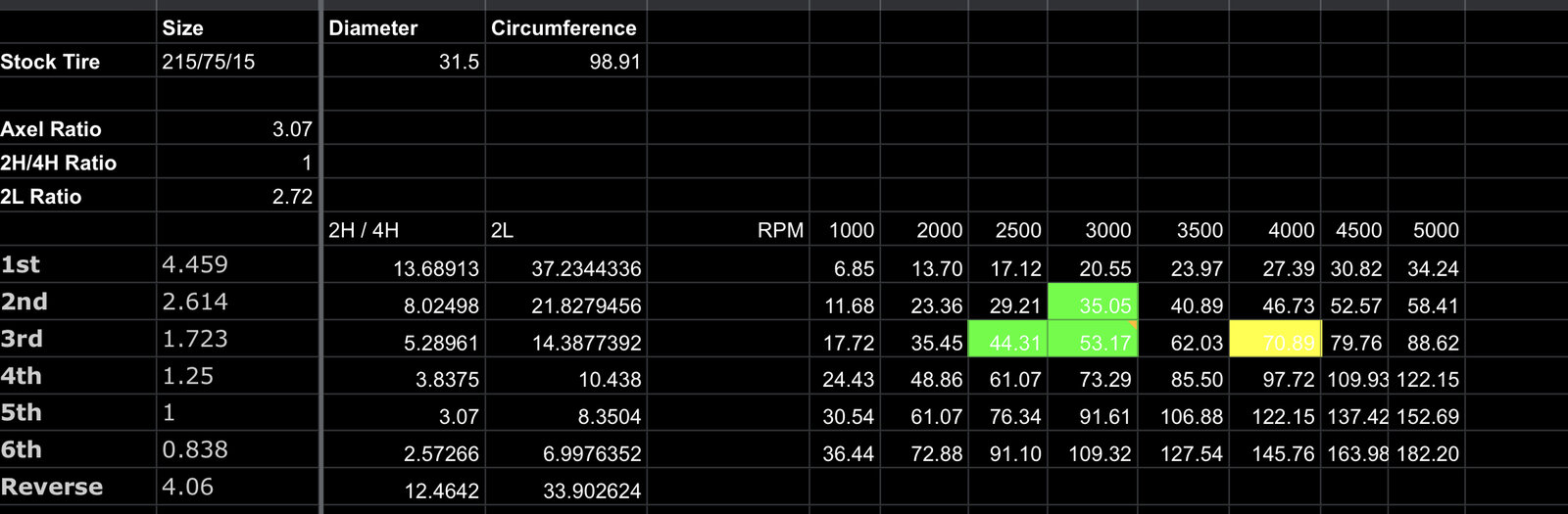Select the yellow highlighted 70.89 cell
The image size is (1568, 514).
tap(1275, 342)
